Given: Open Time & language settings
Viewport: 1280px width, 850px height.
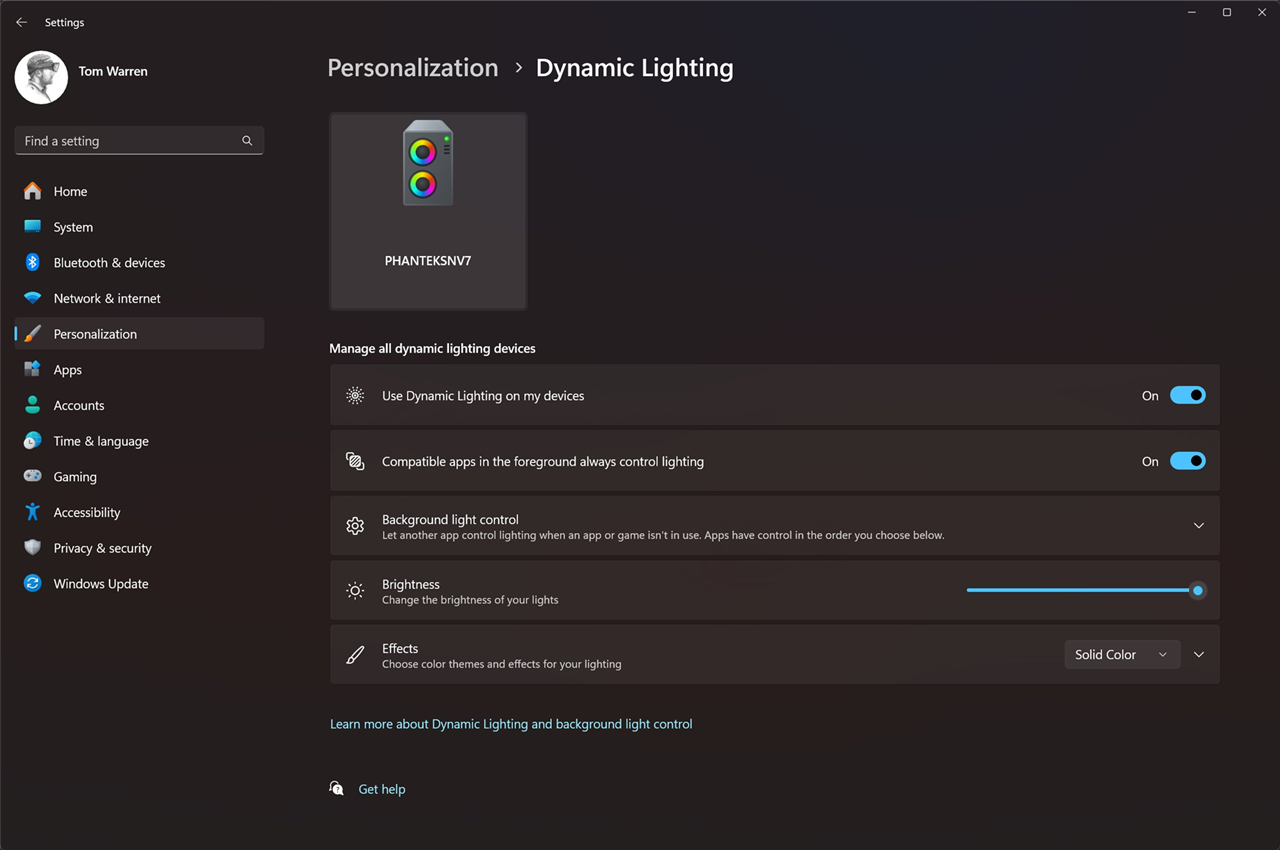Looking at the screenshot, I should point(139,441).
